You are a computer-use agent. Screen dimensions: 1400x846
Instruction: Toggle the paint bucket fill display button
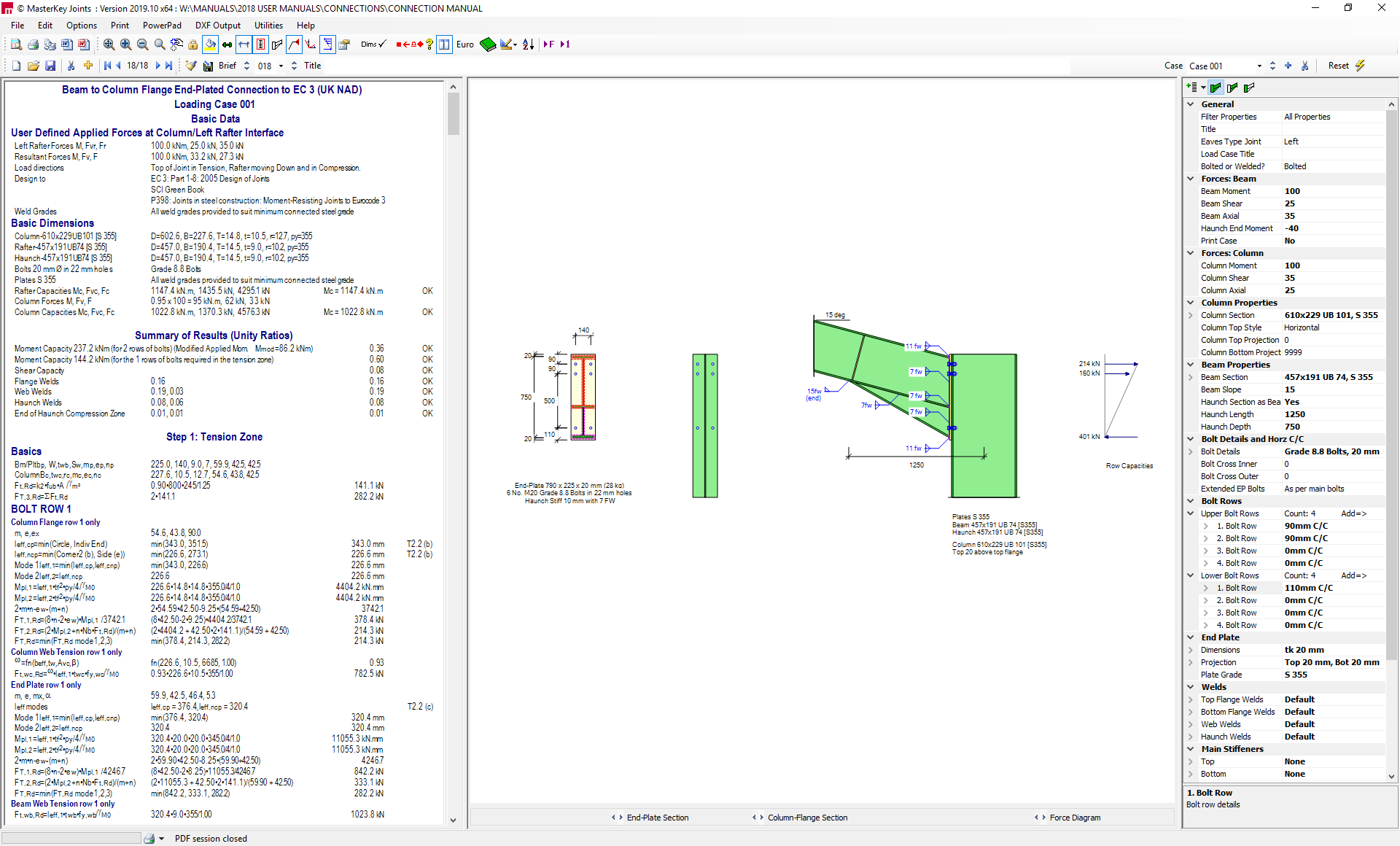coord(210,44)
